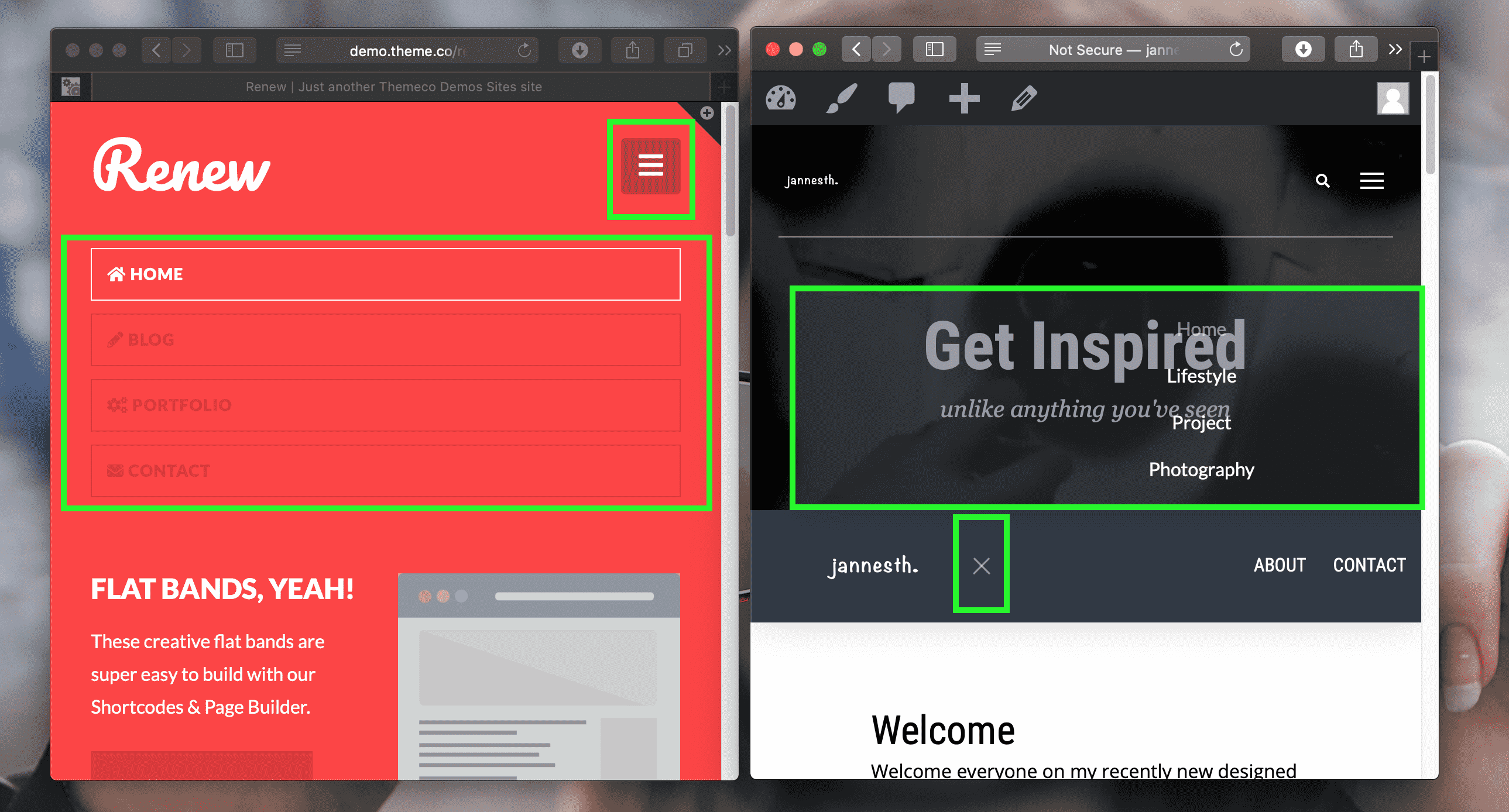Image resolution: width=1509 pixels, height=812 pixels.
Task: Open the WordPress dashboard gauge icon
Action: (x=781, y=98)
